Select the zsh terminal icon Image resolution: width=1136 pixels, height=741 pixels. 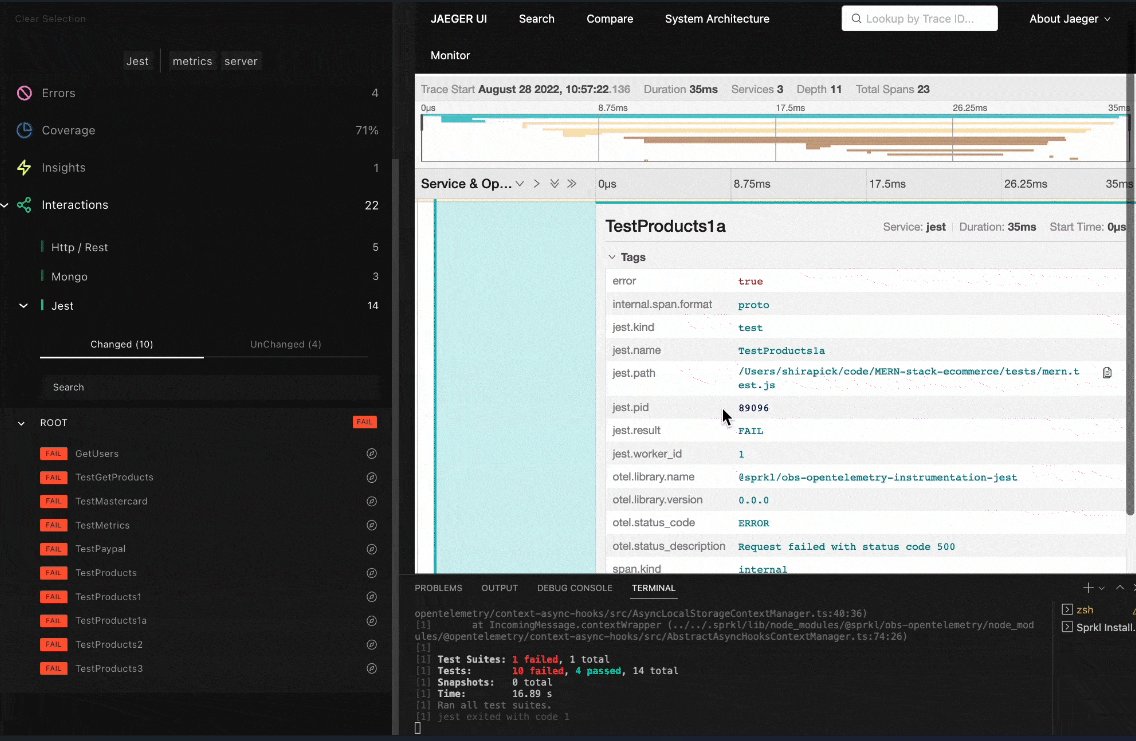coord(1067,610)
